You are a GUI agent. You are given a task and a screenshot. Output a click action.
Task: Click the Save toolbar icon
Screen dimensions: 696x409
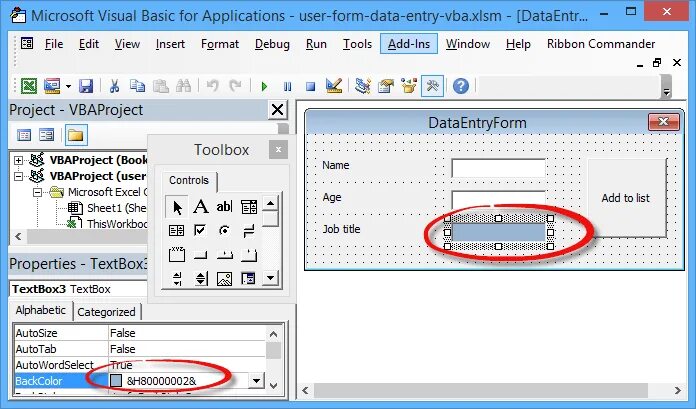click(x=86, y=85)
